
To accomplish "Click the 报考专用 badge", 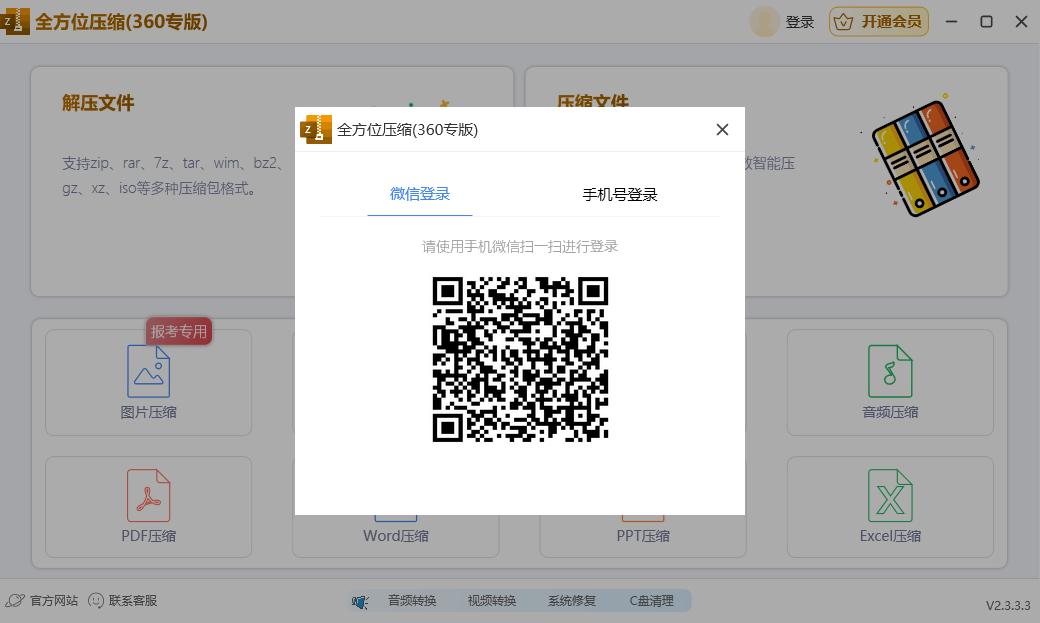I will [x=180, y=332].
